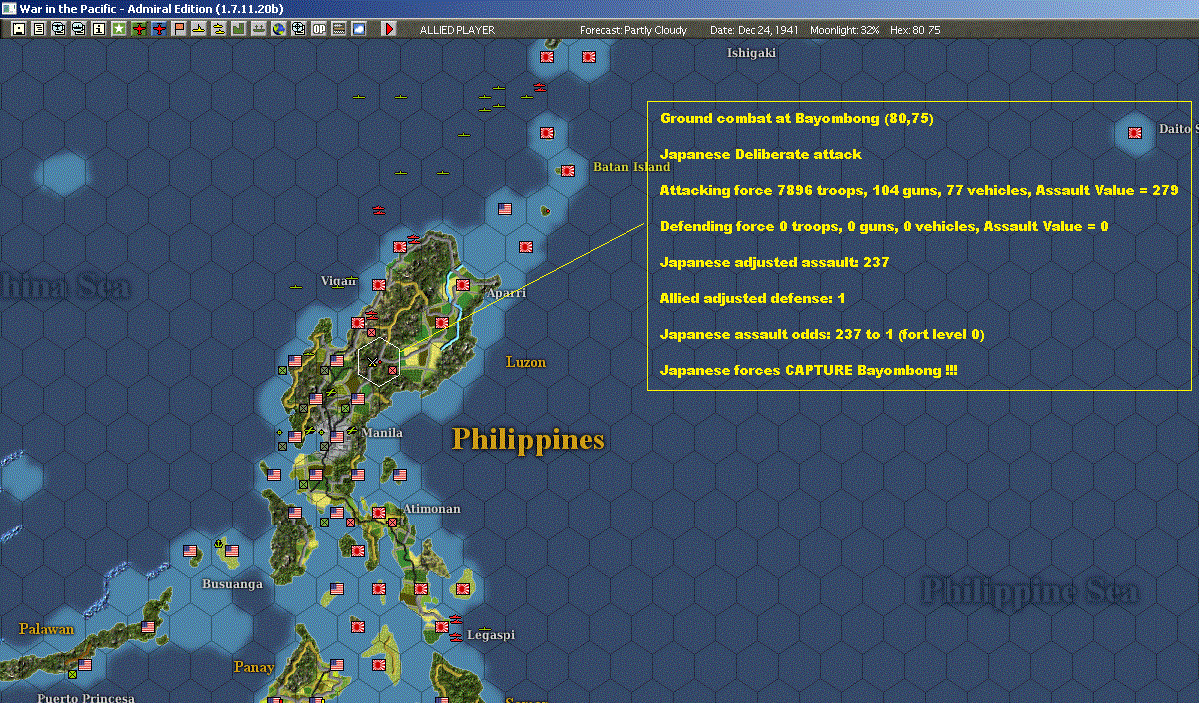Click the two yellow ships icon
The width and height of the screenshot is (1199, 703).
pos(218,28)
